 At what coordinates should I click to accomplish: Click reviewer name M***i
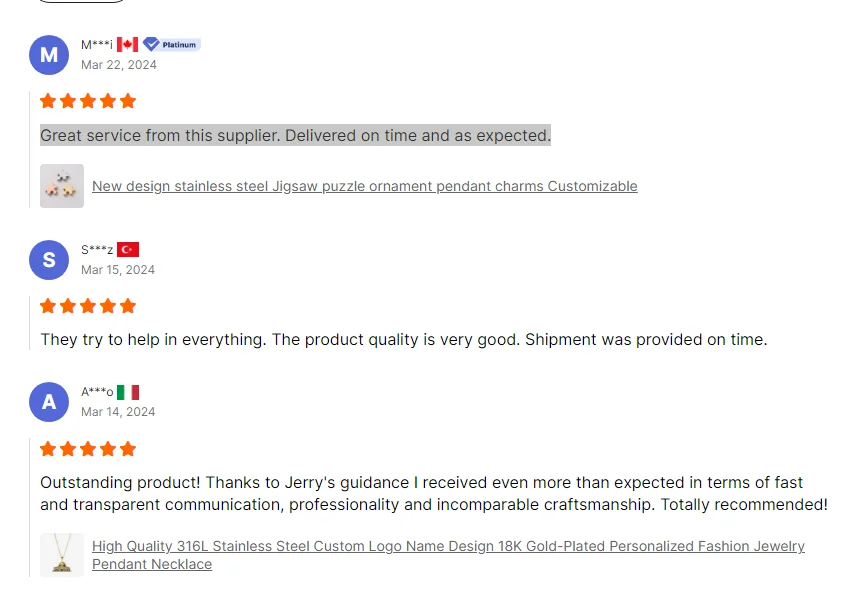97,44
